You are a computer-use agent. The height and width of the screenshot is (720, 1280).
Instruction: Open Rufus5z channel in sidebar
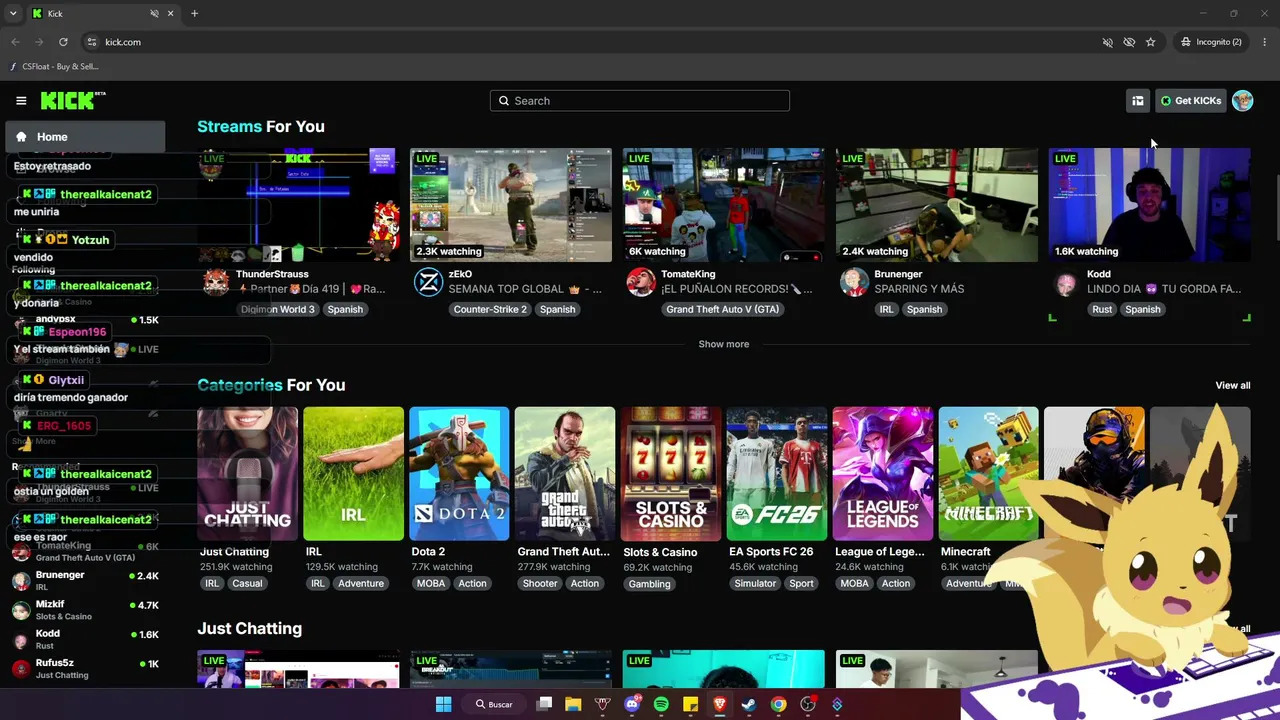pos(85,668)
